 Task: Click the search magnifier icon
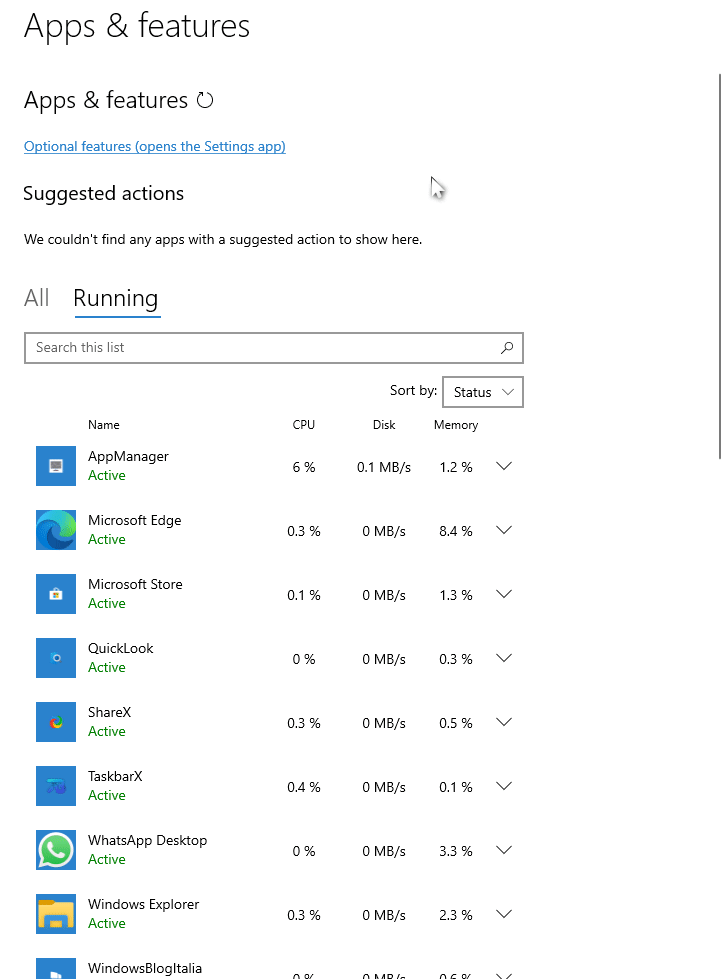coord(507,348)
